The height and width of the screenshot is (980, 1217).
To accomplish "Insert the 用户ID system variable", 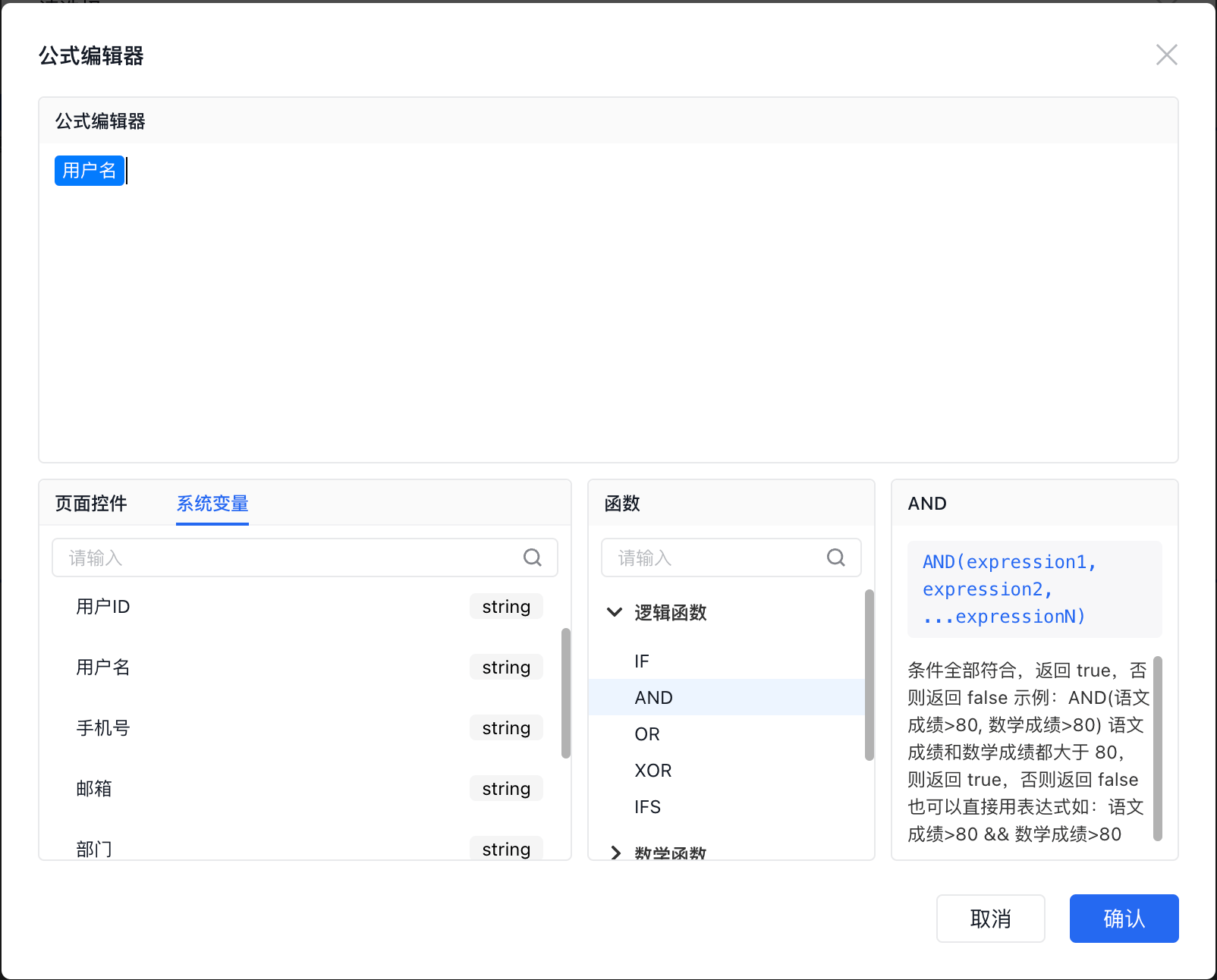I will (x=300, y=606).
